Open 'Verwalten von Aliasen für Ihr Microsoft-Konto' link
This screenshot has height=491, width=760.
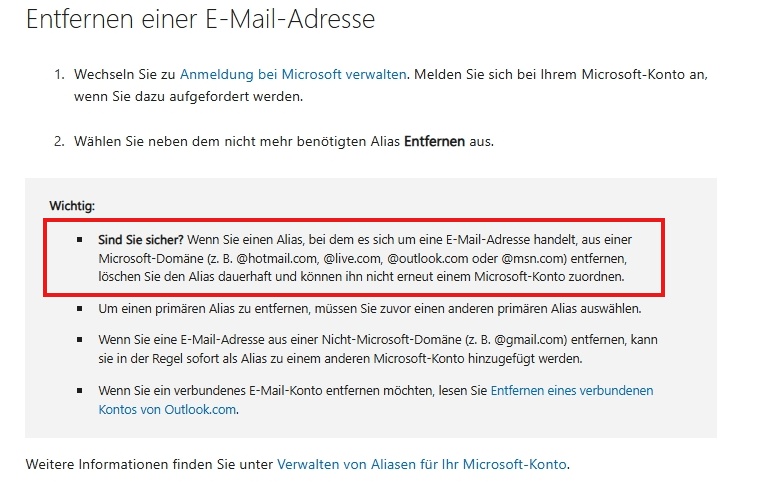422,464
